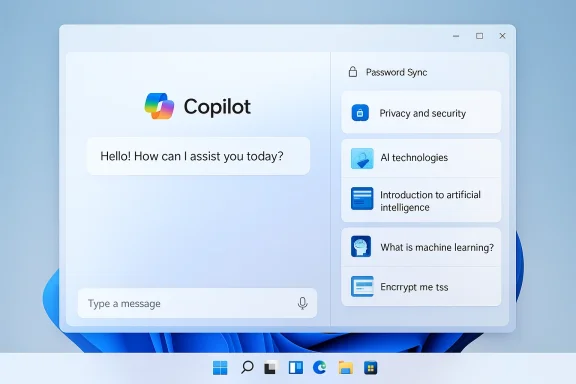Open Introduction to artificial intelligence
576x384 pixels.
(421, 200)
